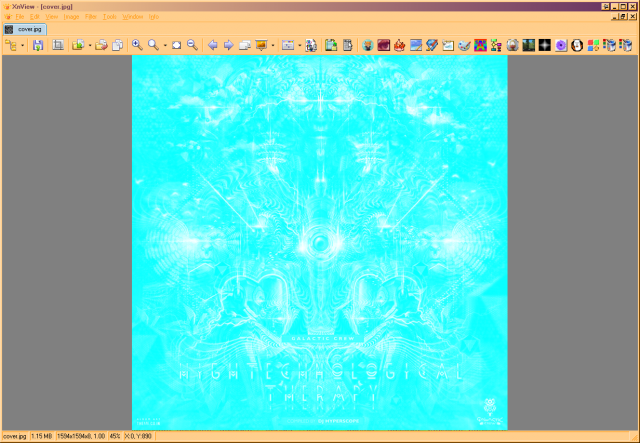Open the Tools menu
The width and height of the screenshot is (640, 443).
pyautogui.click(x=109, y=17)
